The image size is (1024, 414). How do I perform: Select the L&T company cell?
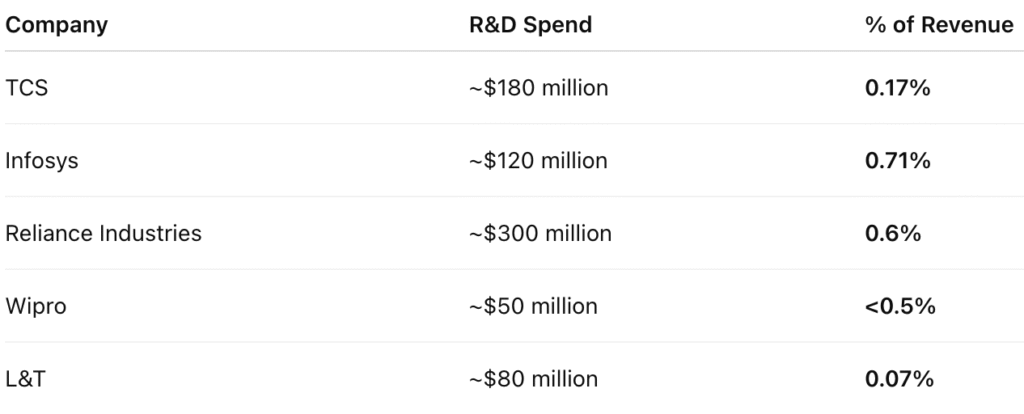tap(25, 379)
